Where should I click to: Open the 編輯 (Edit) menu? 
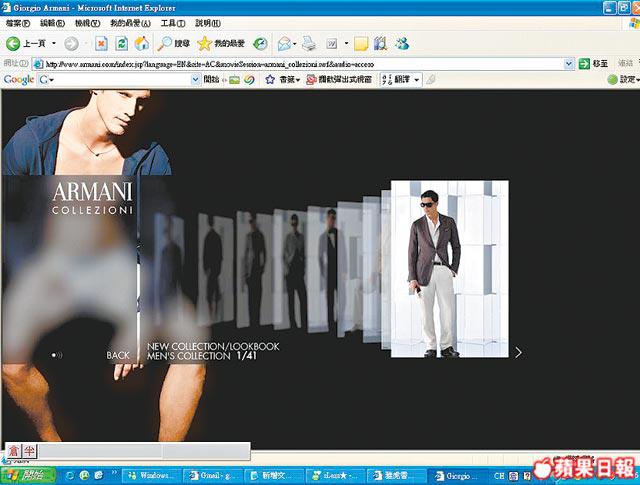tap(52, 23)
